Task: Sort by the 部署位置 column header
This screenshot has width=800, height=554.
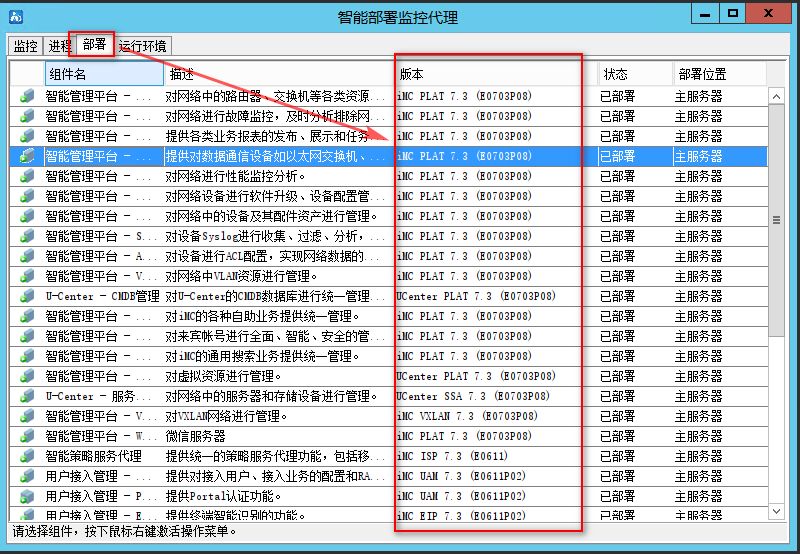Action: [720, 74]
